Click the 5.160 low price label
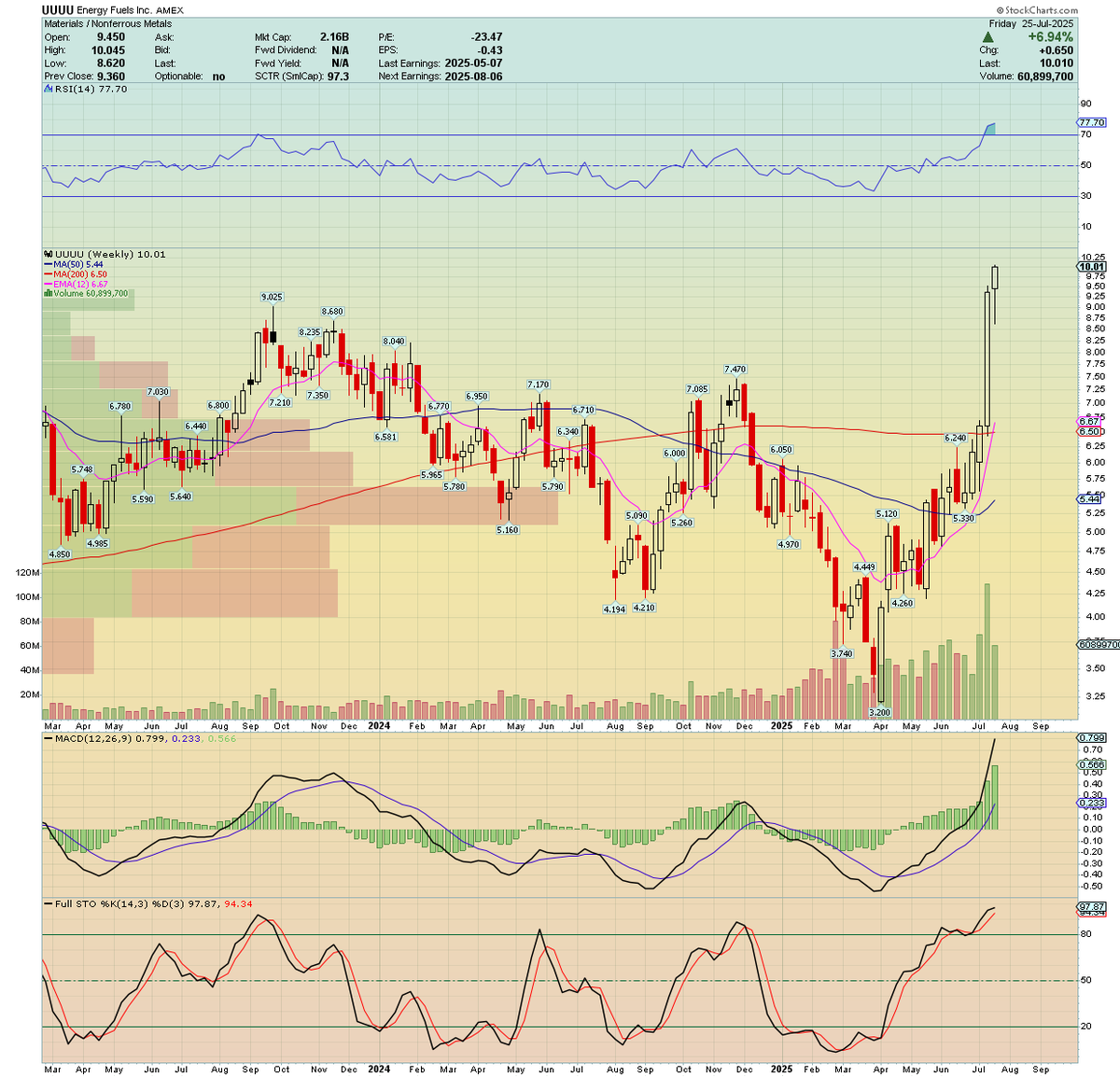Screen dimensions: 1120x1077 click(x=507, y=530)
